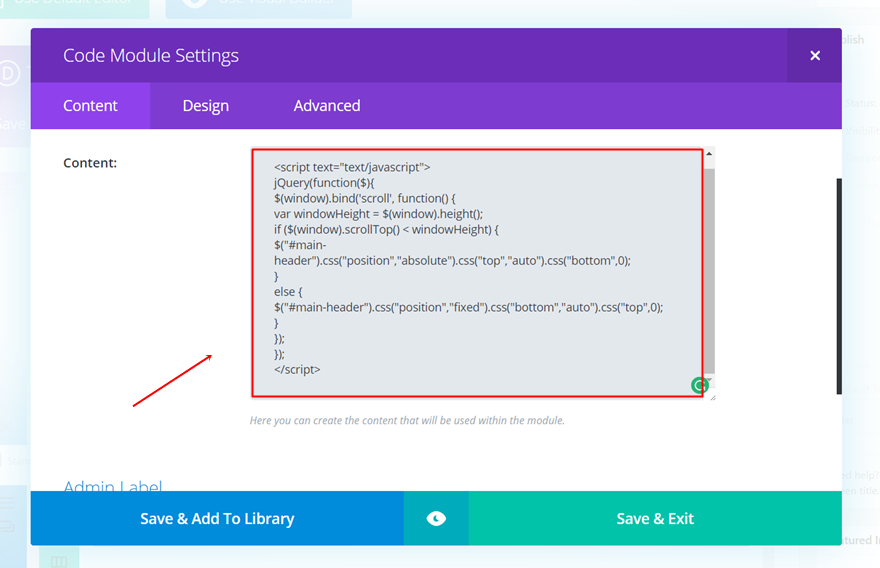The width and height of the screenshot is (880, 568).
Task: Switch to the Design tab
Action: point(205,106)
